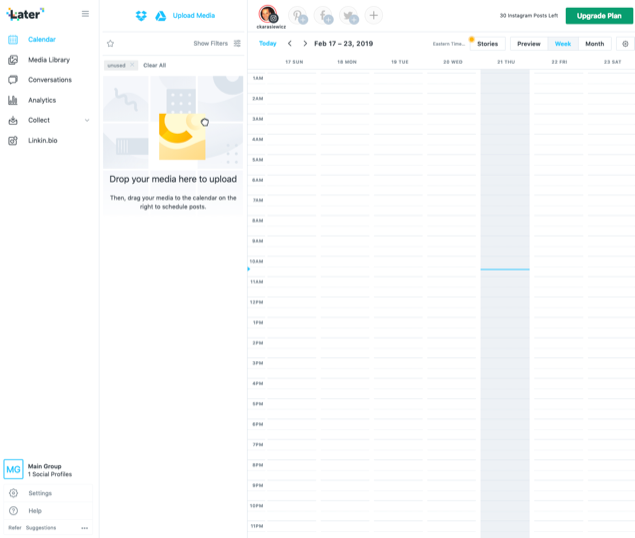Open Linkin.bio from the sidebar
This screenshot has height=538, width=635.
[43, 141]
